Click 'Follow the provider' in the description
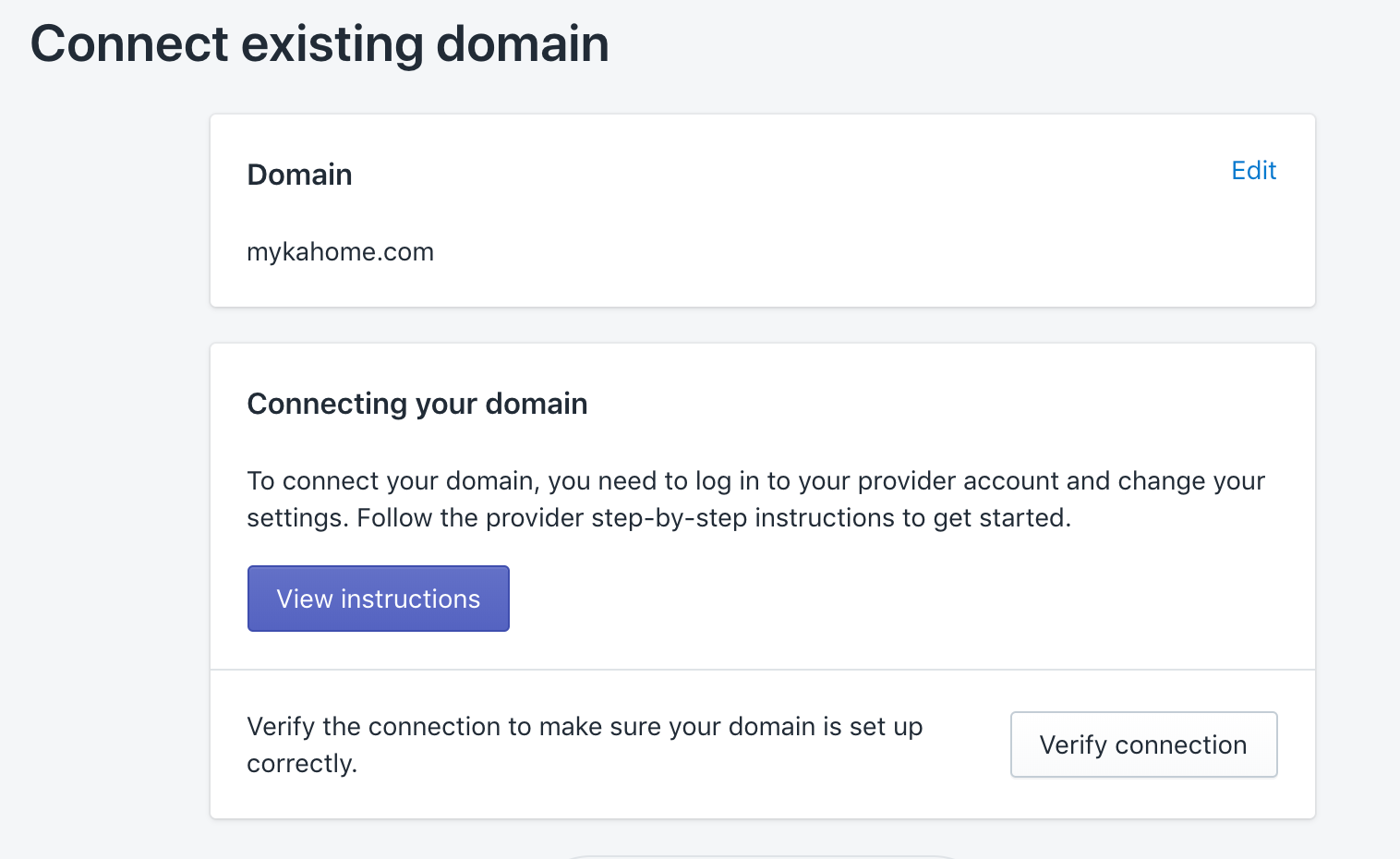The height and width of the screenshot is (859, 1400). click(x=471, y=518)
